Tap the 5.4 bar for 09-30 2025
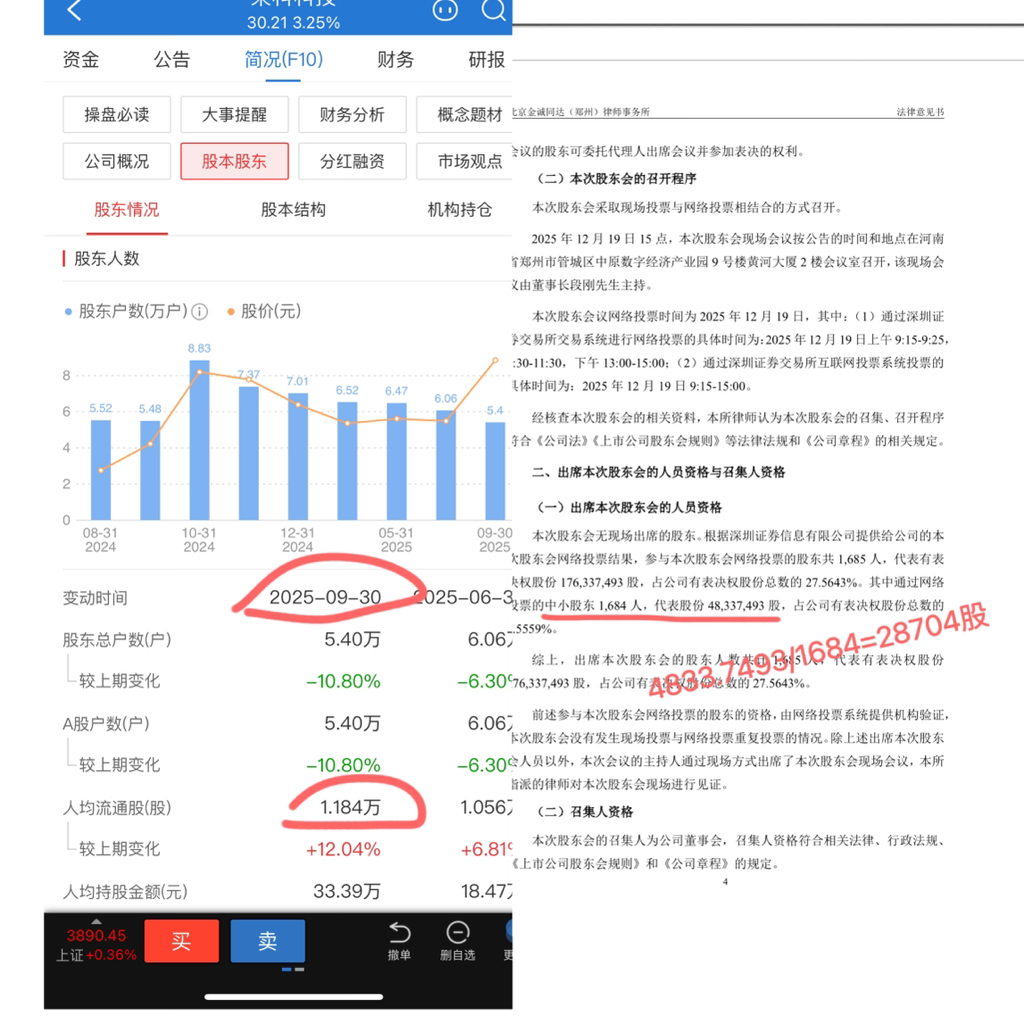Viewport: 1024px width, 1024px height. [495, 471]
